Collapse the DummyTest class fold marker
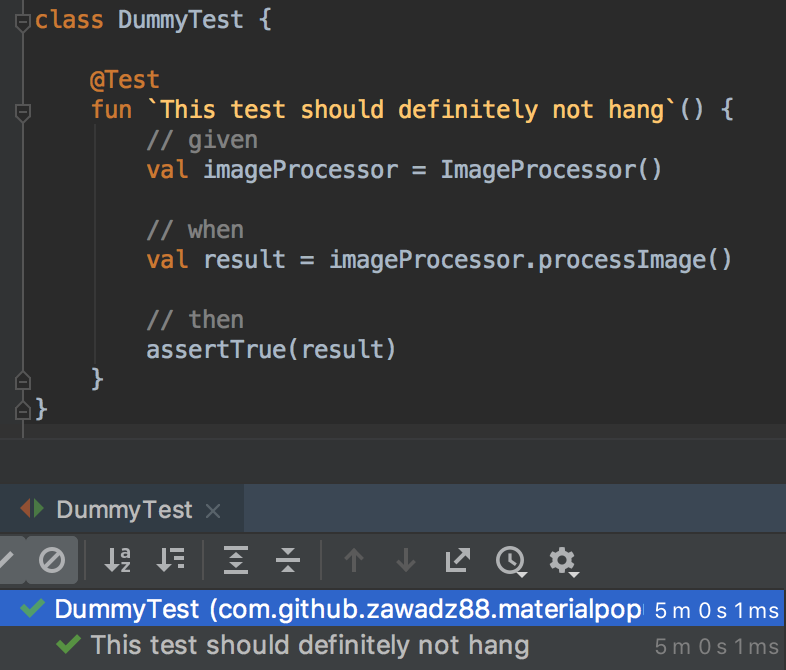The width and height of the screenshot is (786, 670). pos(23,22)
